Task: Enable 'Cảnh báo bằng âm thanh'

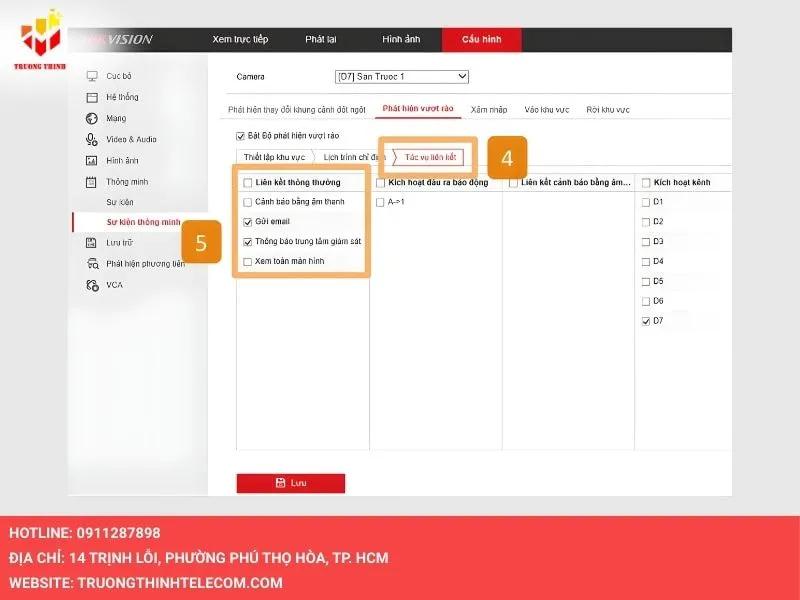Action: coord(245,202)
